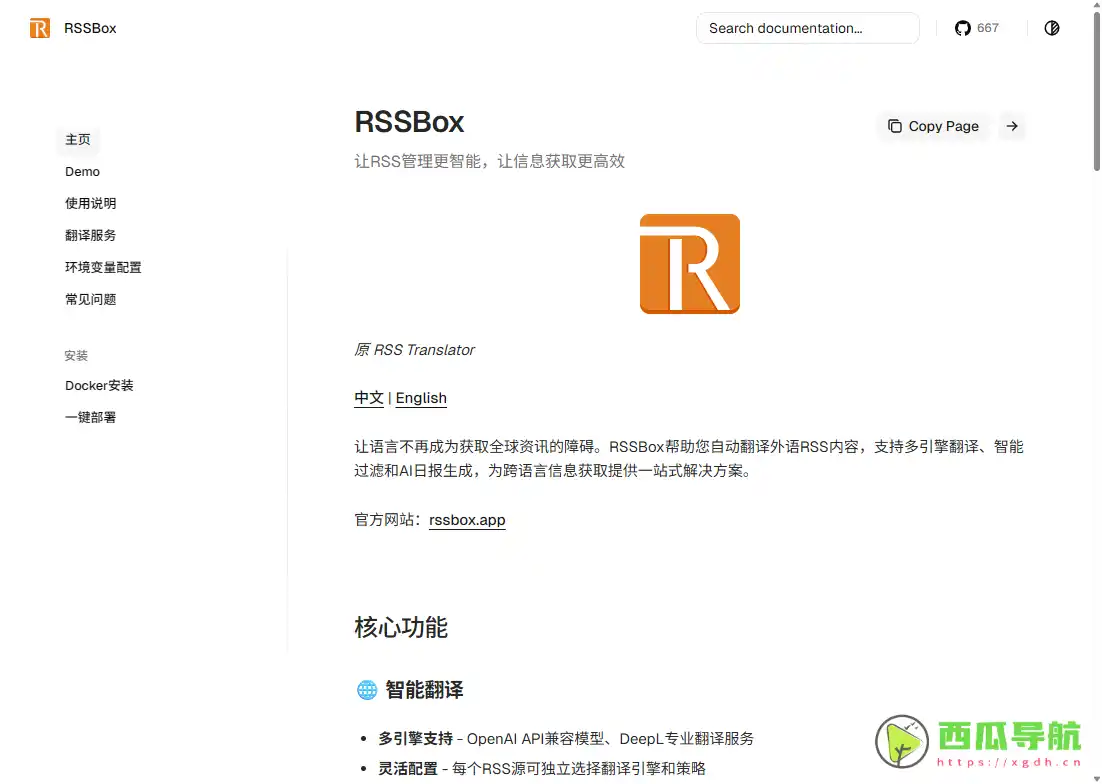Click the 中文 language link
The image size is (1102, 784).
tap(369, 398)
